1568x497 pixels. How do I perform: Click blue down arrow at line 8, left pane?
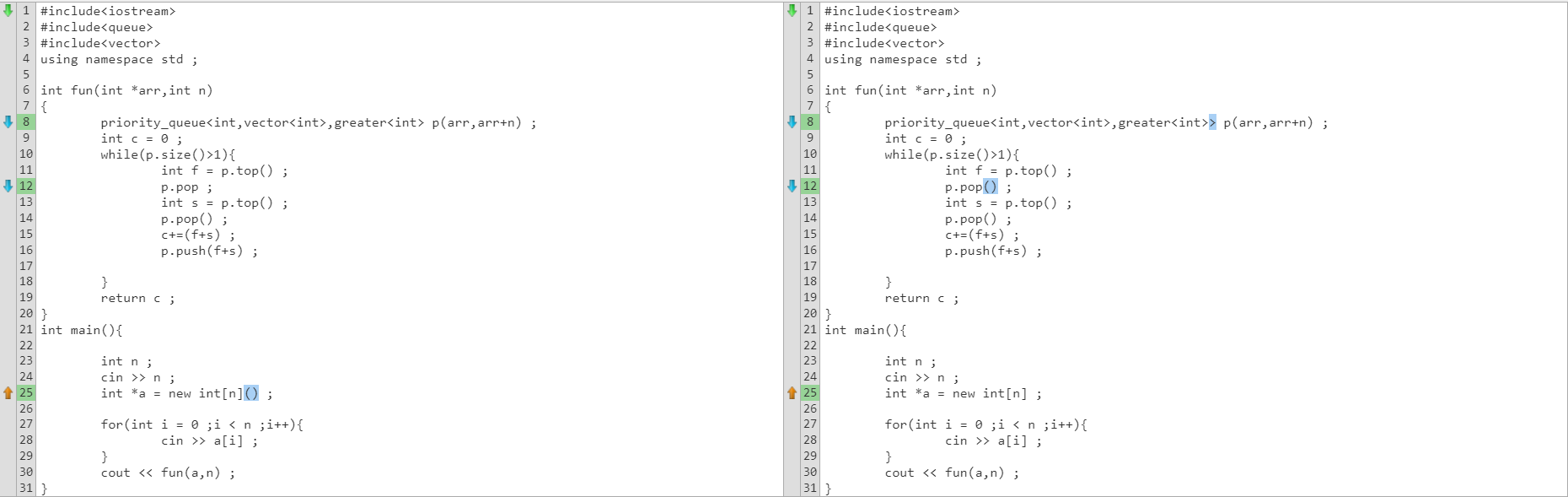click(x=8, y=122)
